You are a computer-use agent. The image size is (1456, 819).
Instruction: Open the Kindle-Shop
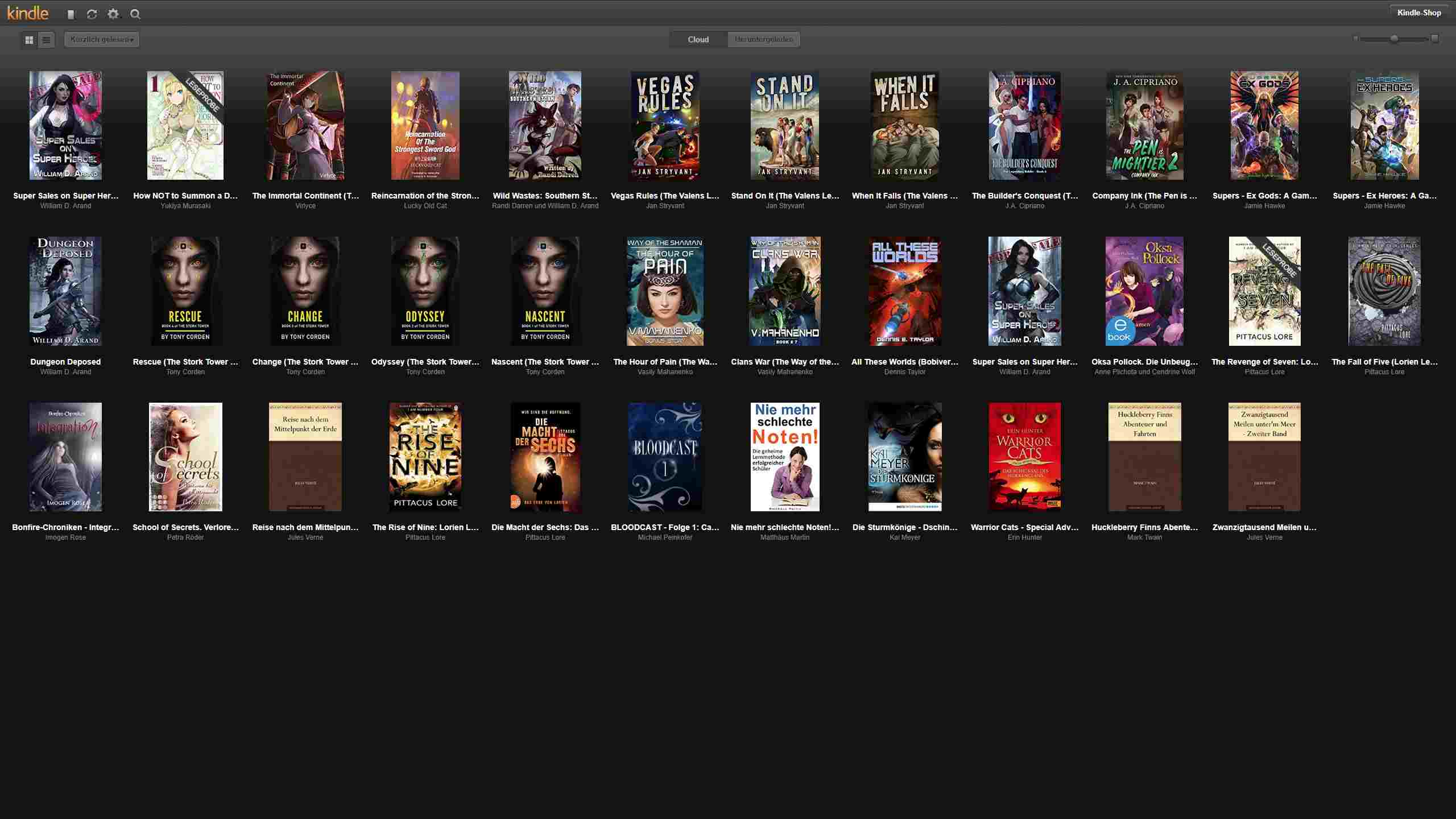click(1419, 13)
